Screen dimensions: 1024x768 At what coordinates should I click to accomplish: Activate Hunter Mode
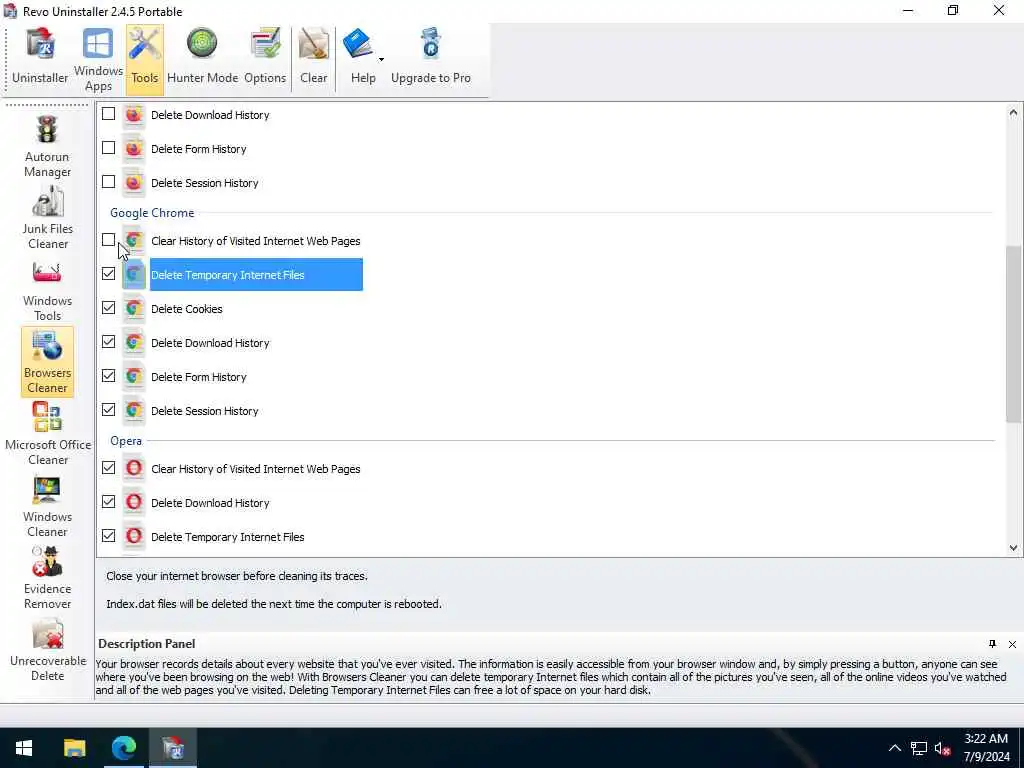coord(202,57)
